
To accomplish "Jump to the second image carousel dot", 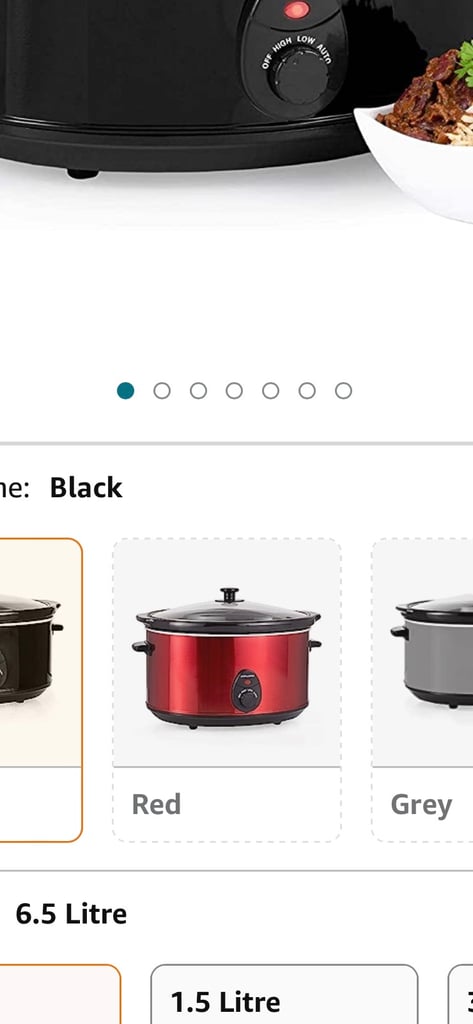I will pyautogui.click(x=162, y=391).
